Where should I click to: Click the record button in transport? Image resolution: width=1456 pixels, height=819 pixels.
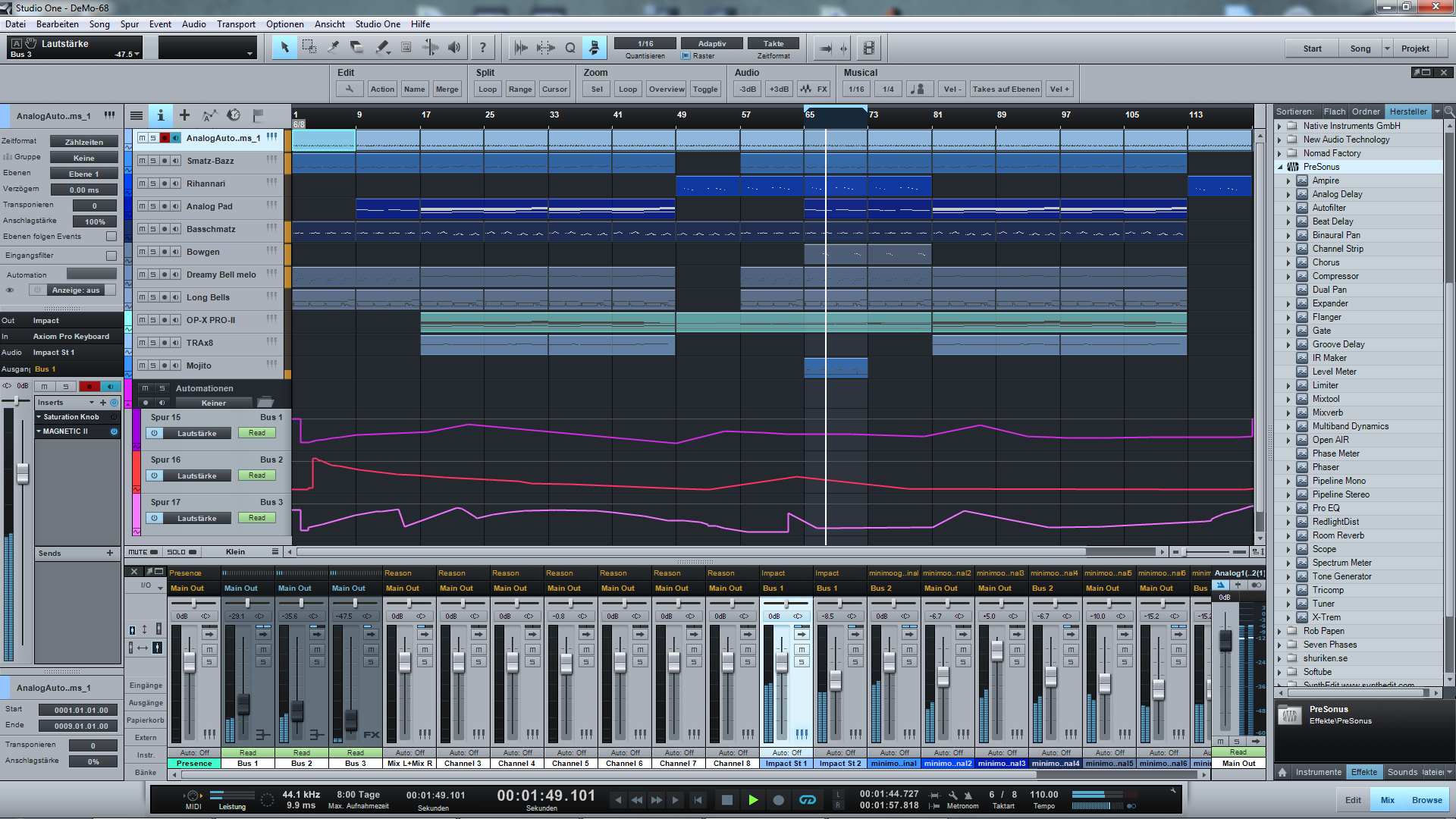778,799
